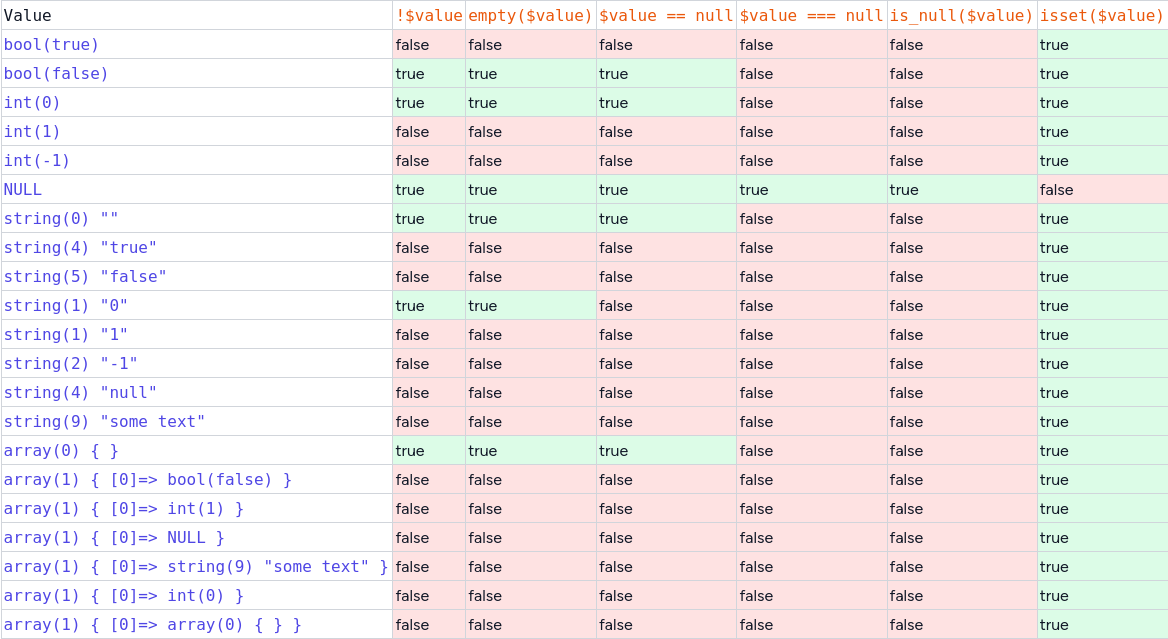Click $value == null "false" in string "0" row
This screenshot has width=1168, height=639.
coord(667,306)
